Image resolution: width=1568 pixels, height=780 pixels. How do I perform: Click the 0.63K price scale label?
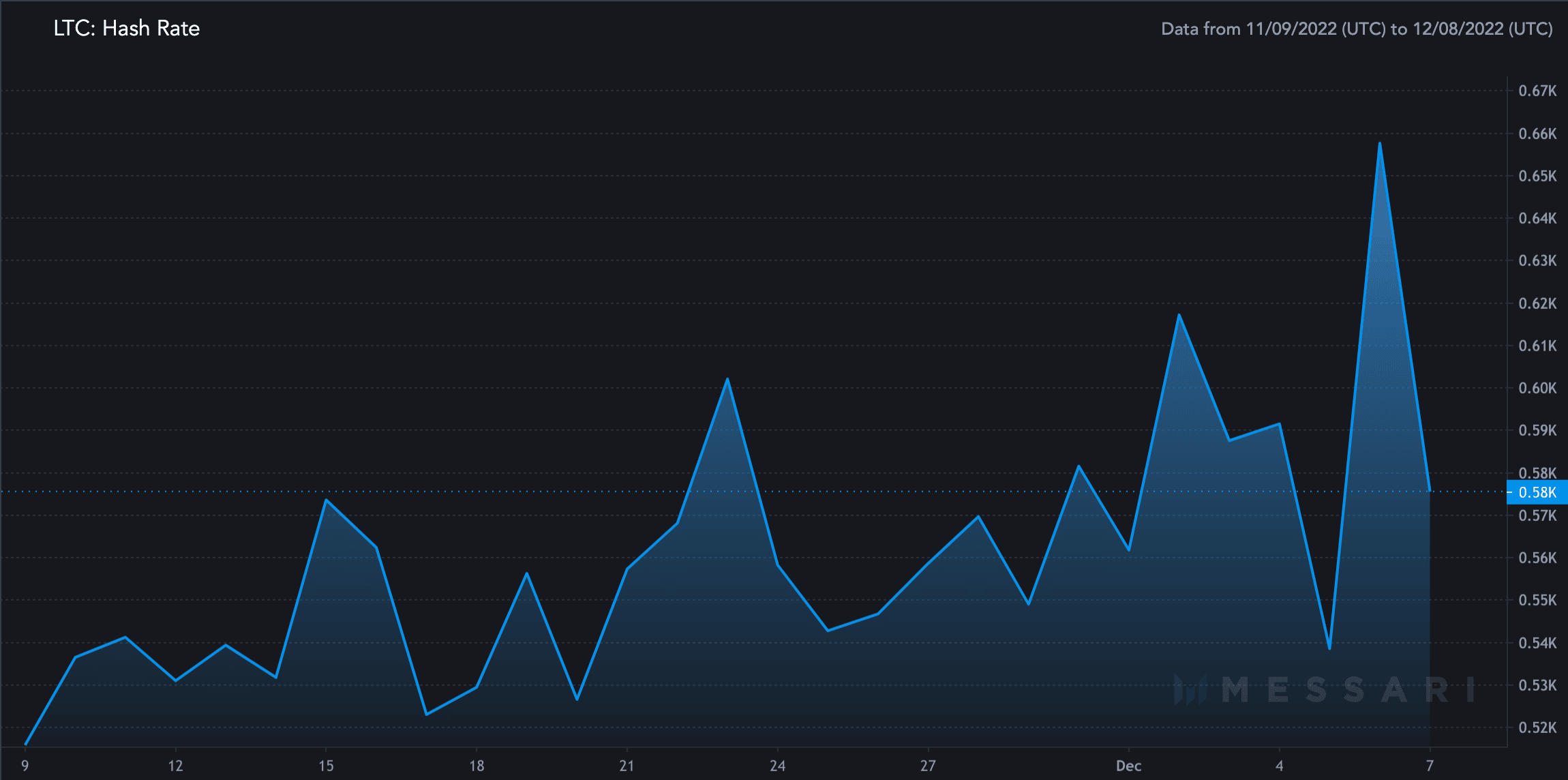click(x=1537, y=260)
